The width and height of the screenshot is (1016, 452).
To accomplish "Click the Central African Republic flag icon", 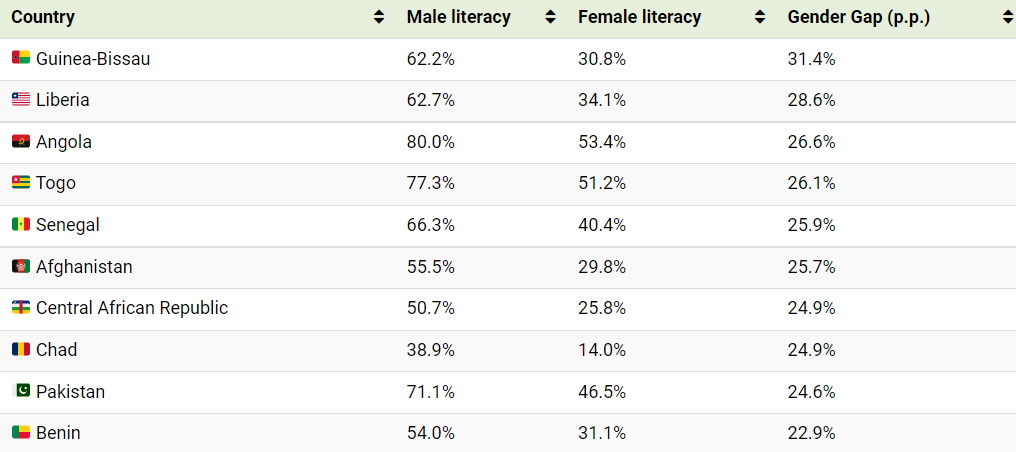I will 21,308.
